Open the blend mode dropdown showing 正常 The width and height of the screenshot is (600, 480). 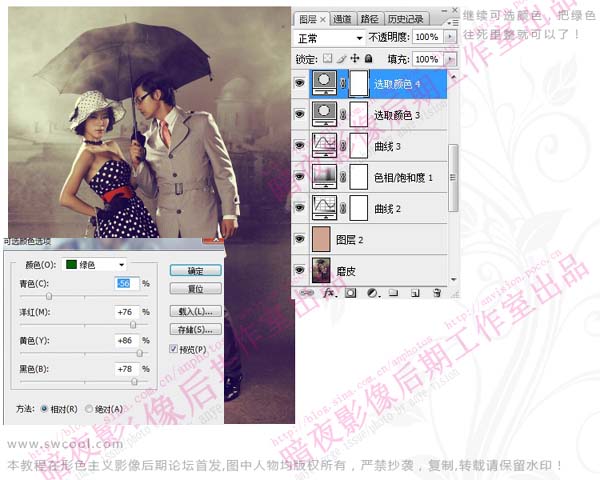click(x=331, y=36)
